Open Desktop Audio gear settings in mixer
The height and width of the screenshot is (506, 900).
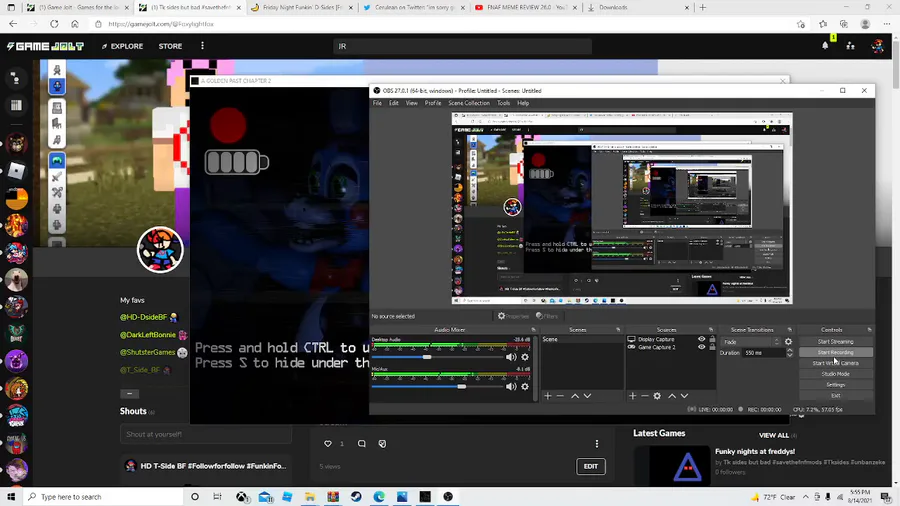pos(525,357)
